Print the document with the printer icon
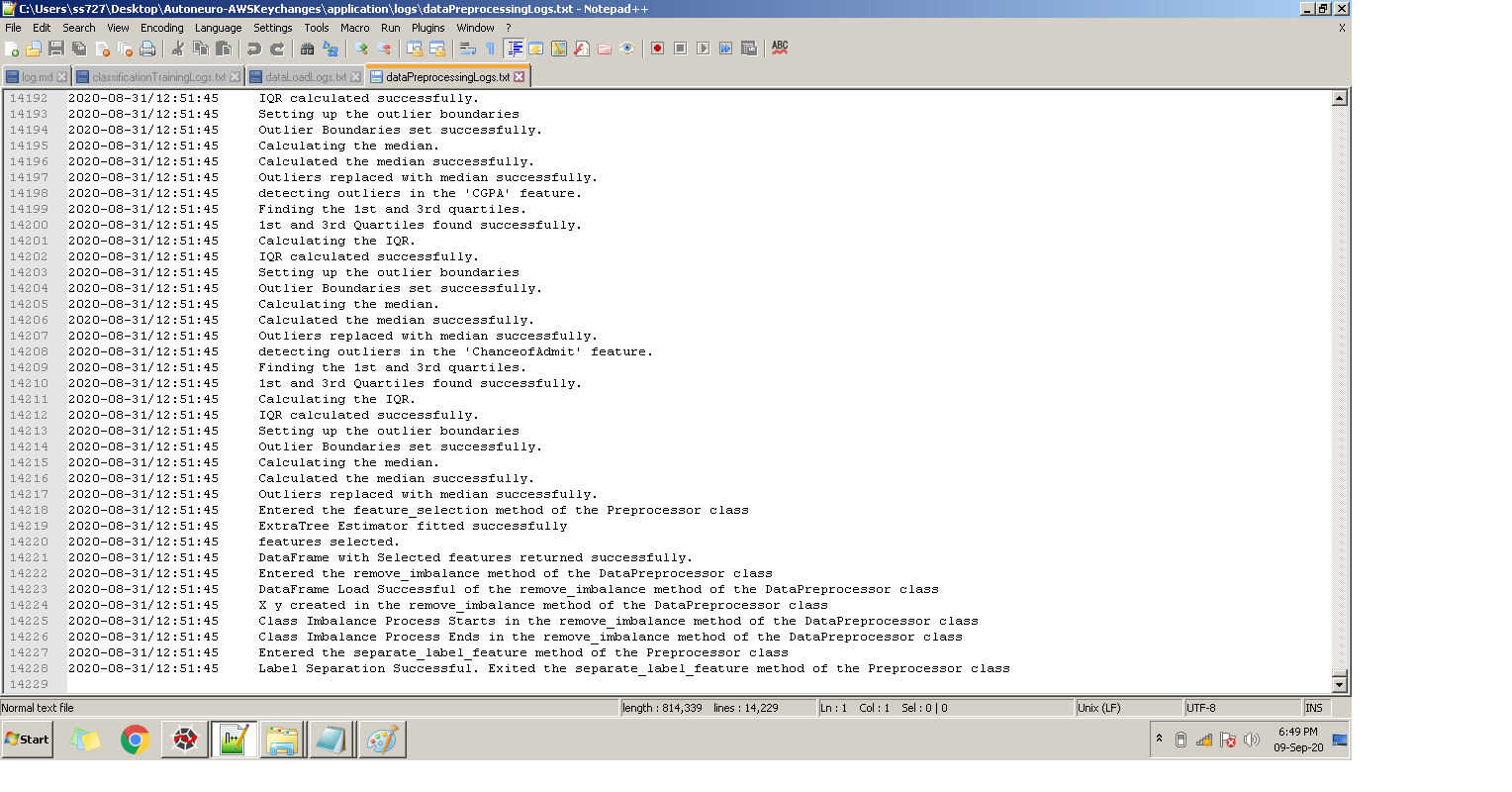The image size is (1512, 792). [x=147, y=49]
